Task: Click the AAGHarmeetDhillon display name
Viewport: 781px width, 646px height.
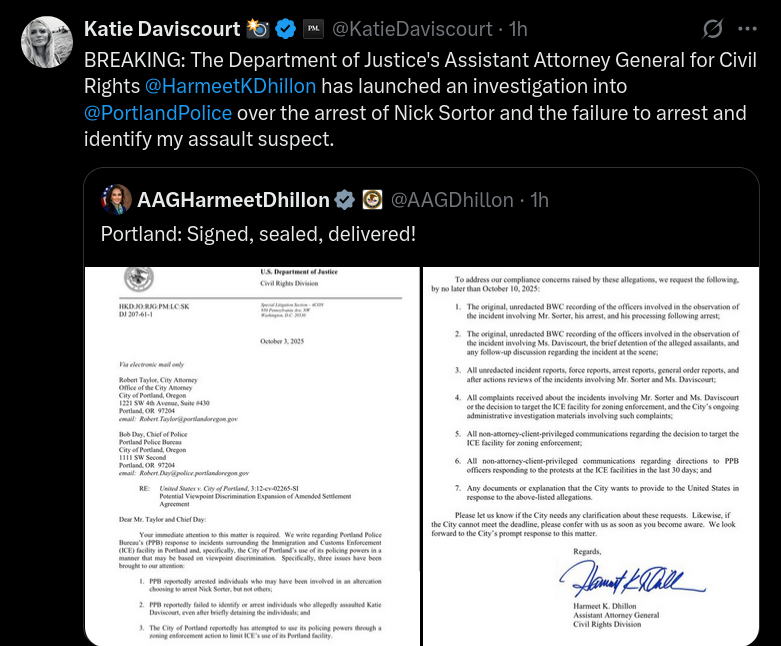Action: [233, 200]
